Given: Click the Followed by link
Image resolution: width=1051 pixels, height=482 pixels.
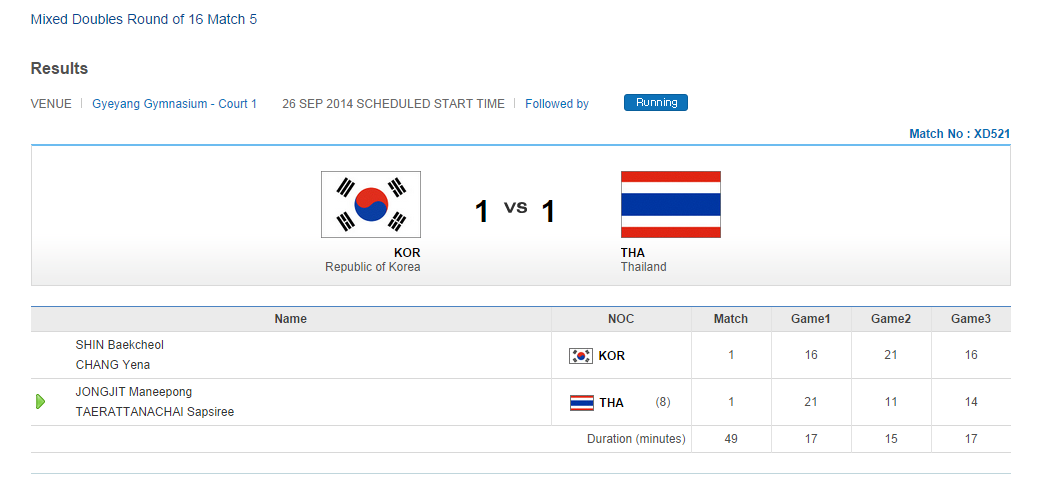Looking at the screenshot, I should (557, 104).
